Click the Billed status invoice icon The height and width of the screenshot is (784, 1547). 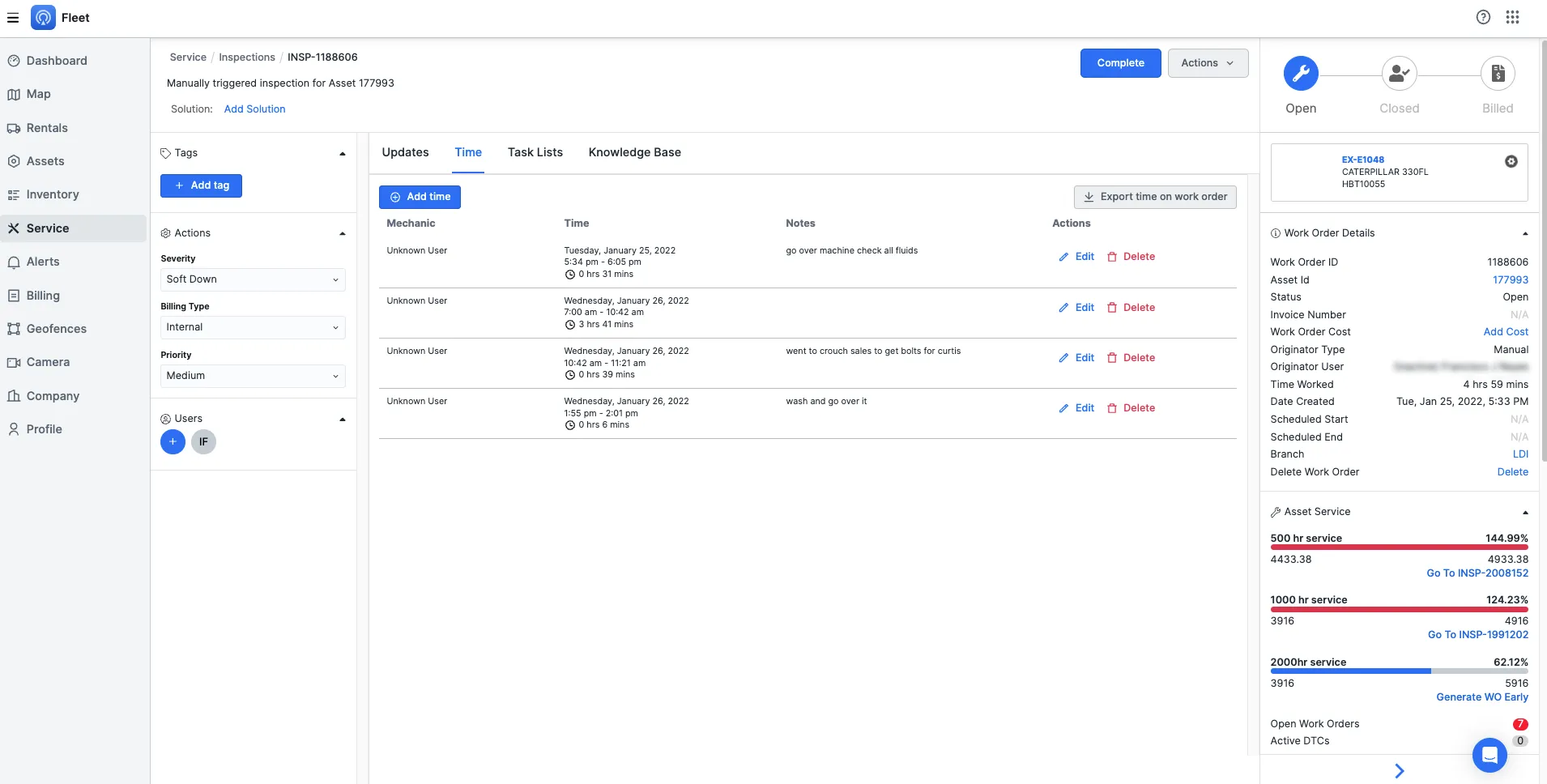tap(1498, 74)
